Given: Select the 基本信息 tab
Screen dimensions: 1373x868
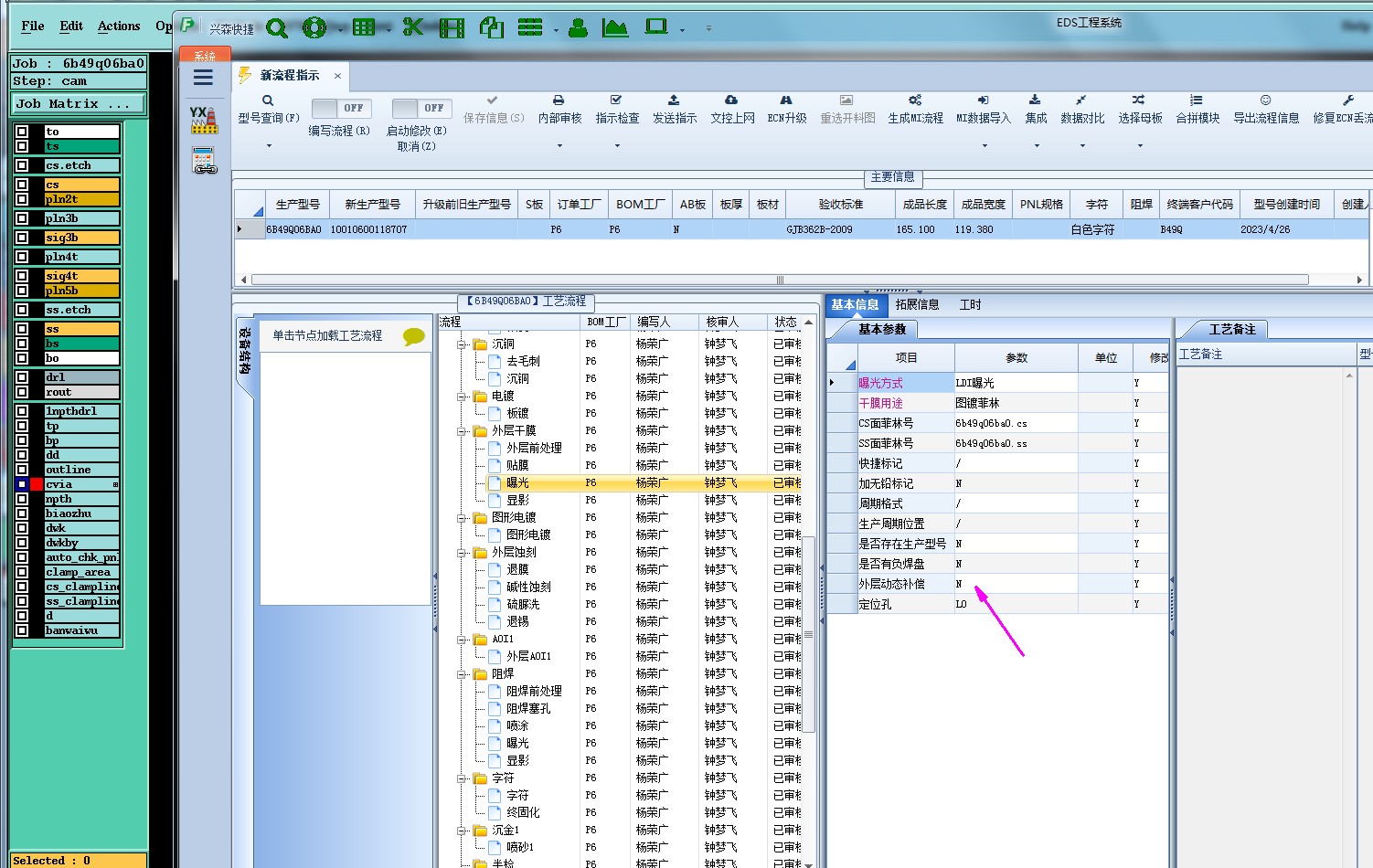Looking at the screenshot, I should point(855,304).
